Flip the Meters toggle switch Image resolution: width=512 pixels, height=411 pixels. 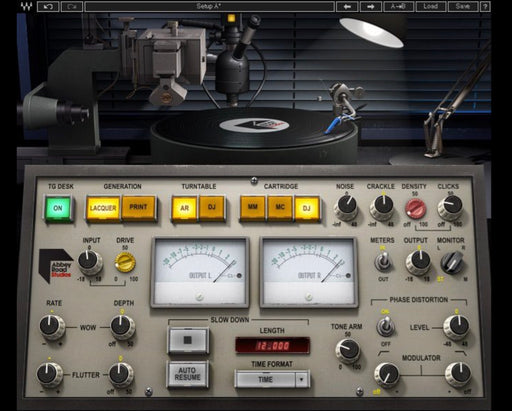[x=383, y=261]
